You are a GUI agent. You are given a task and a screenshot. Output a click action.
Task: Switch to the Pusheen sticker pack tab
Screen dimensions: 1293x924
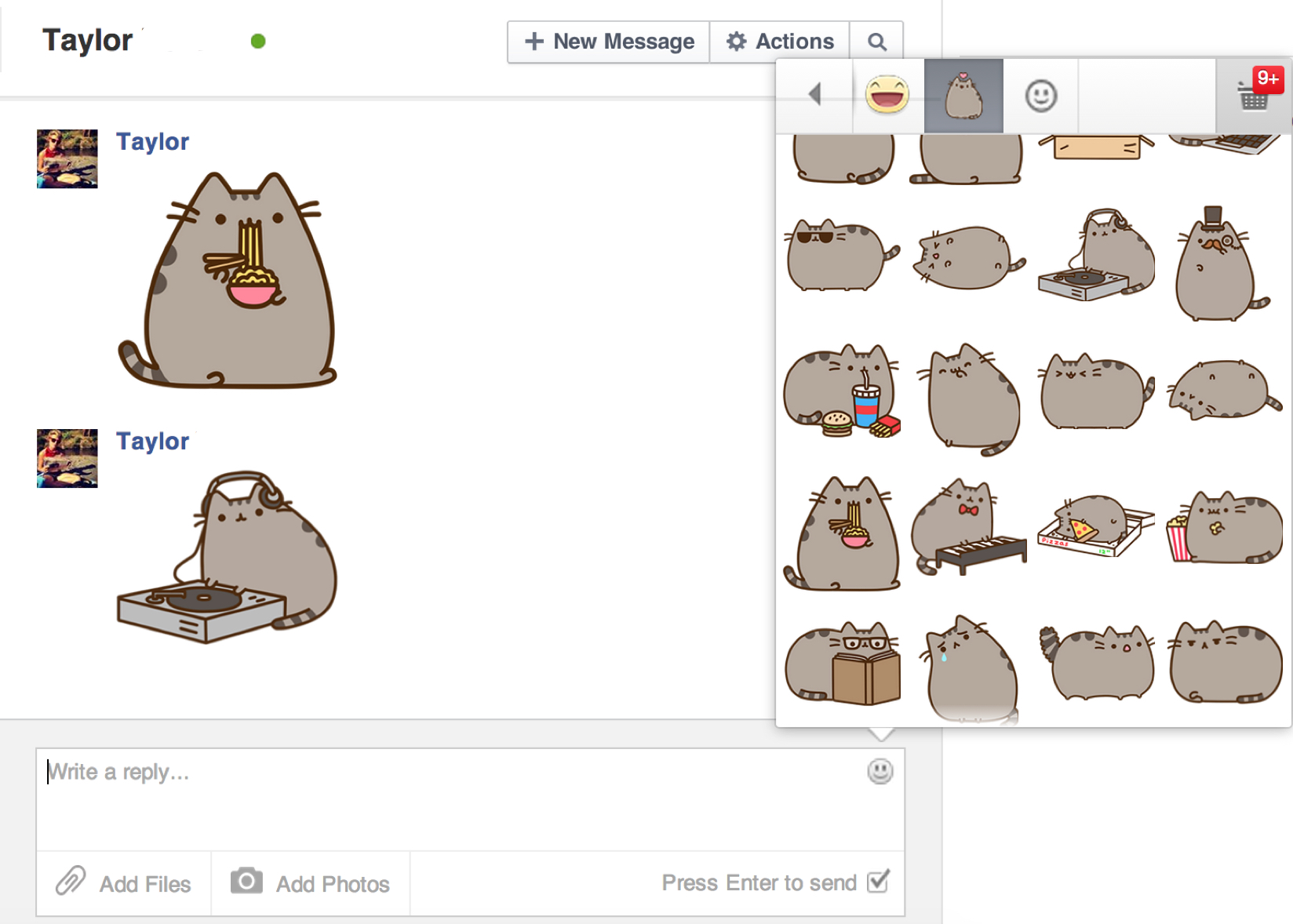click(x=963, y=96)
